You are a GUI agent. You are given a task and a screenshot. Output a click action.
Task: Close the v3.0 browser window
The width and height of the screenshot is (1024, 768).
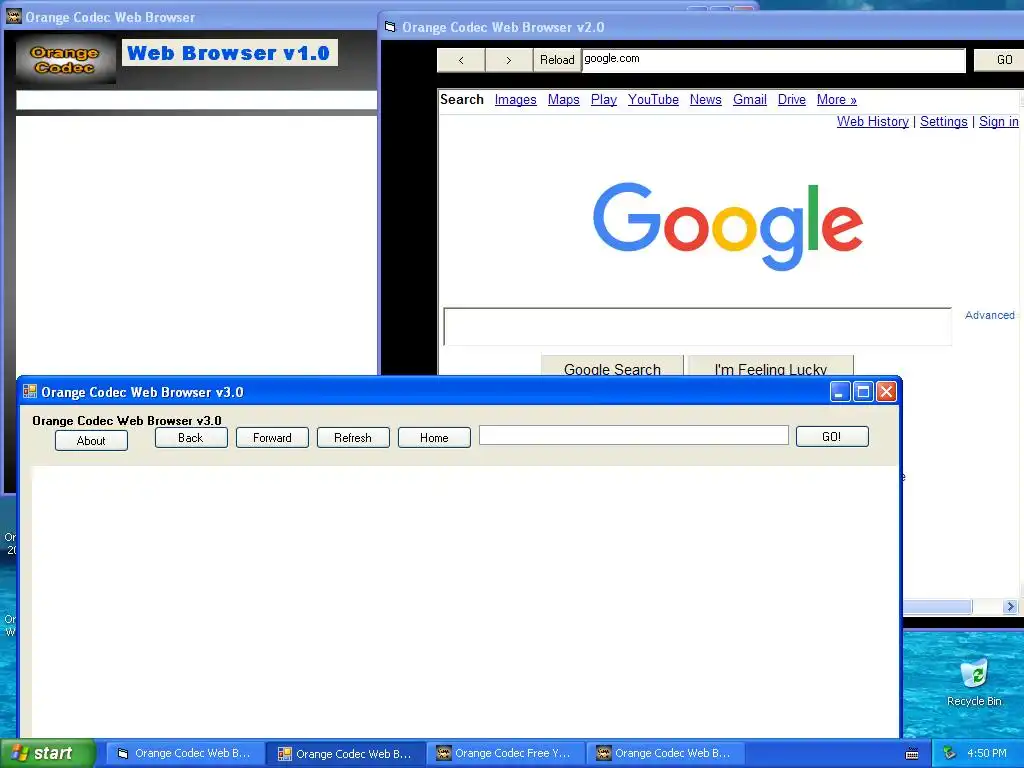[x=886, y=391]
